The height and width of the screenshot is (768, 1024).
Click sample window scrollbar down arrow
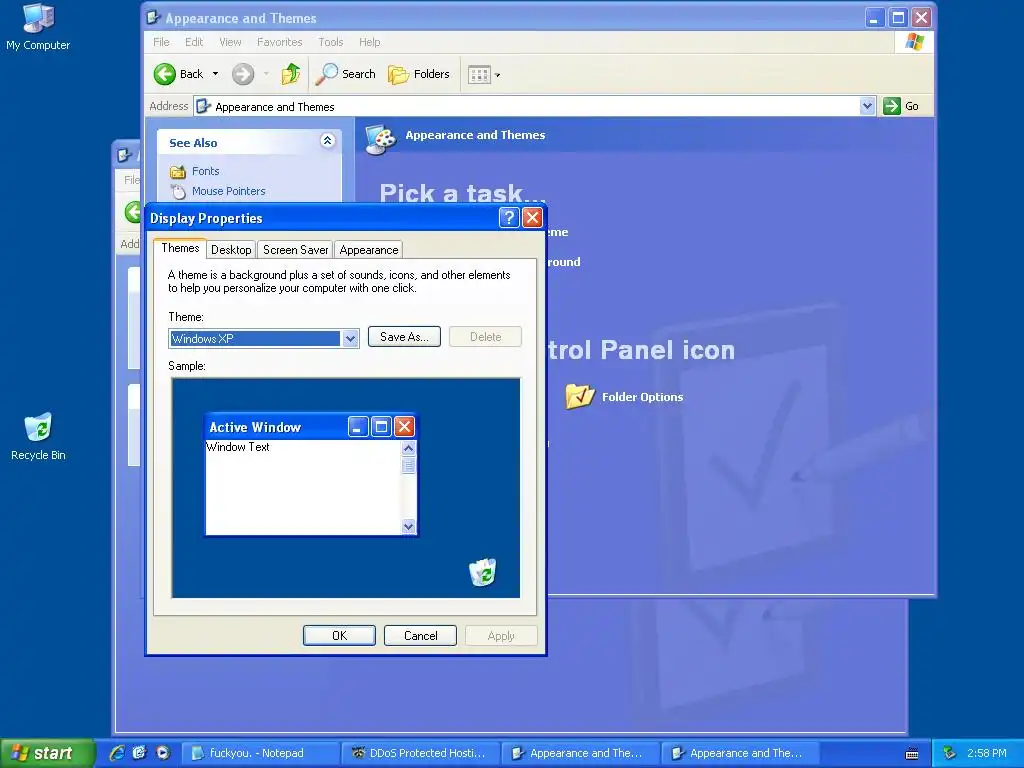tap(408, 526)
